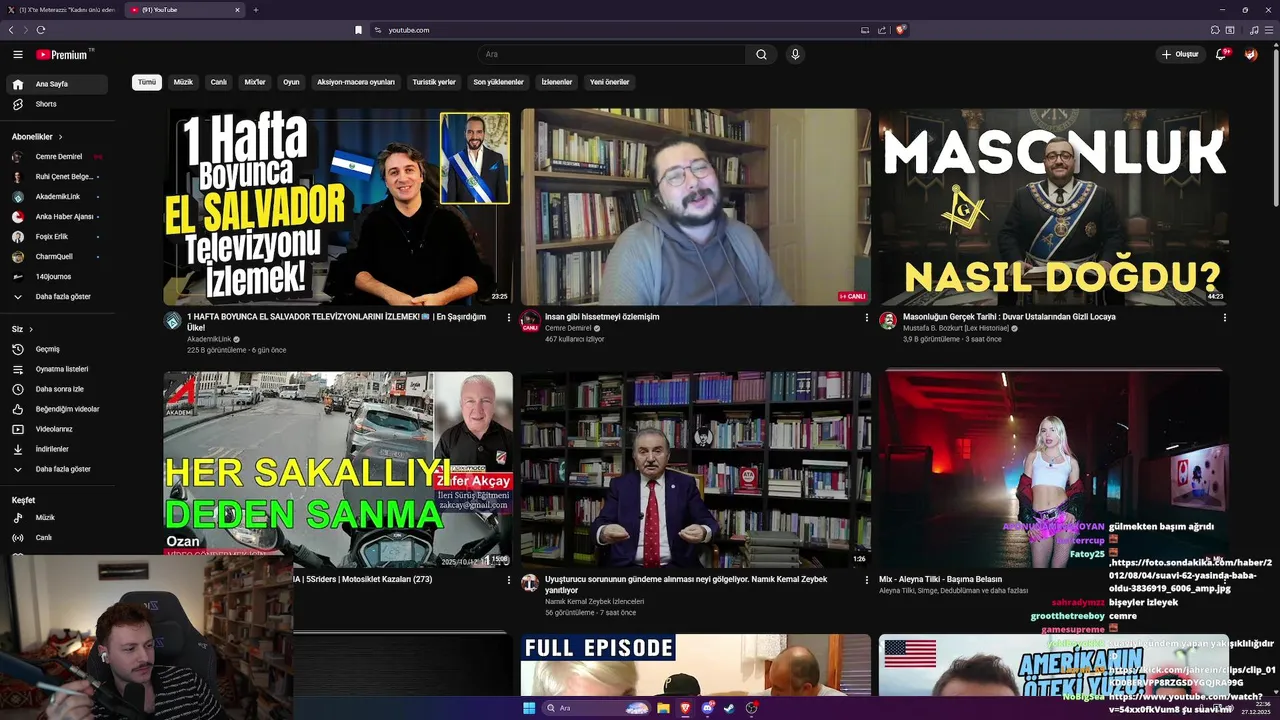Open the browser's main menu icon
Screen dimensions: 1280x720
click(x=1269, y=30)
